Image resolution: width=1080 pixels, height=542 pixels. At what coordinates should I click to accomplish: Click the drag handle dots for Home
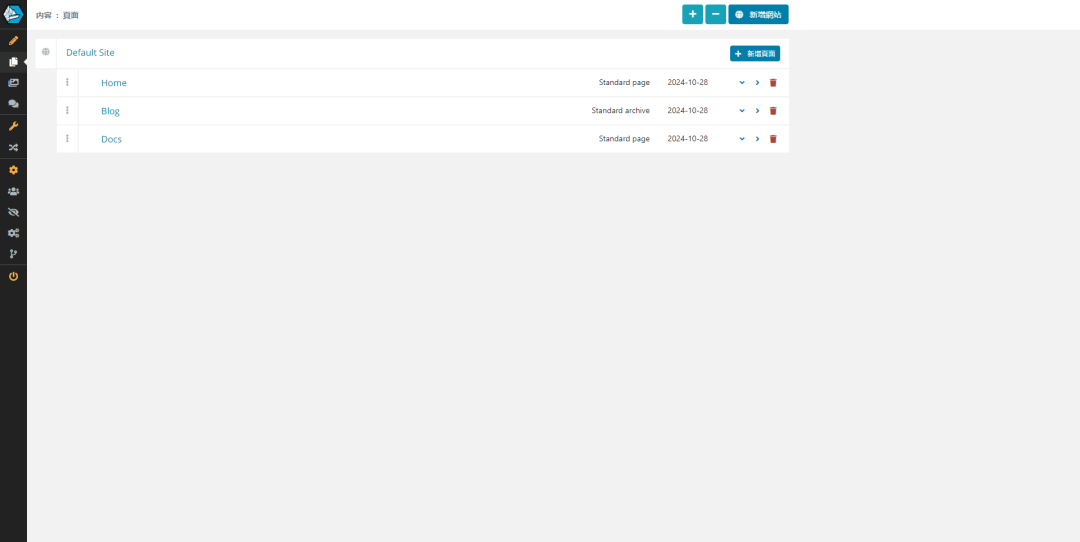pos(68,82)
